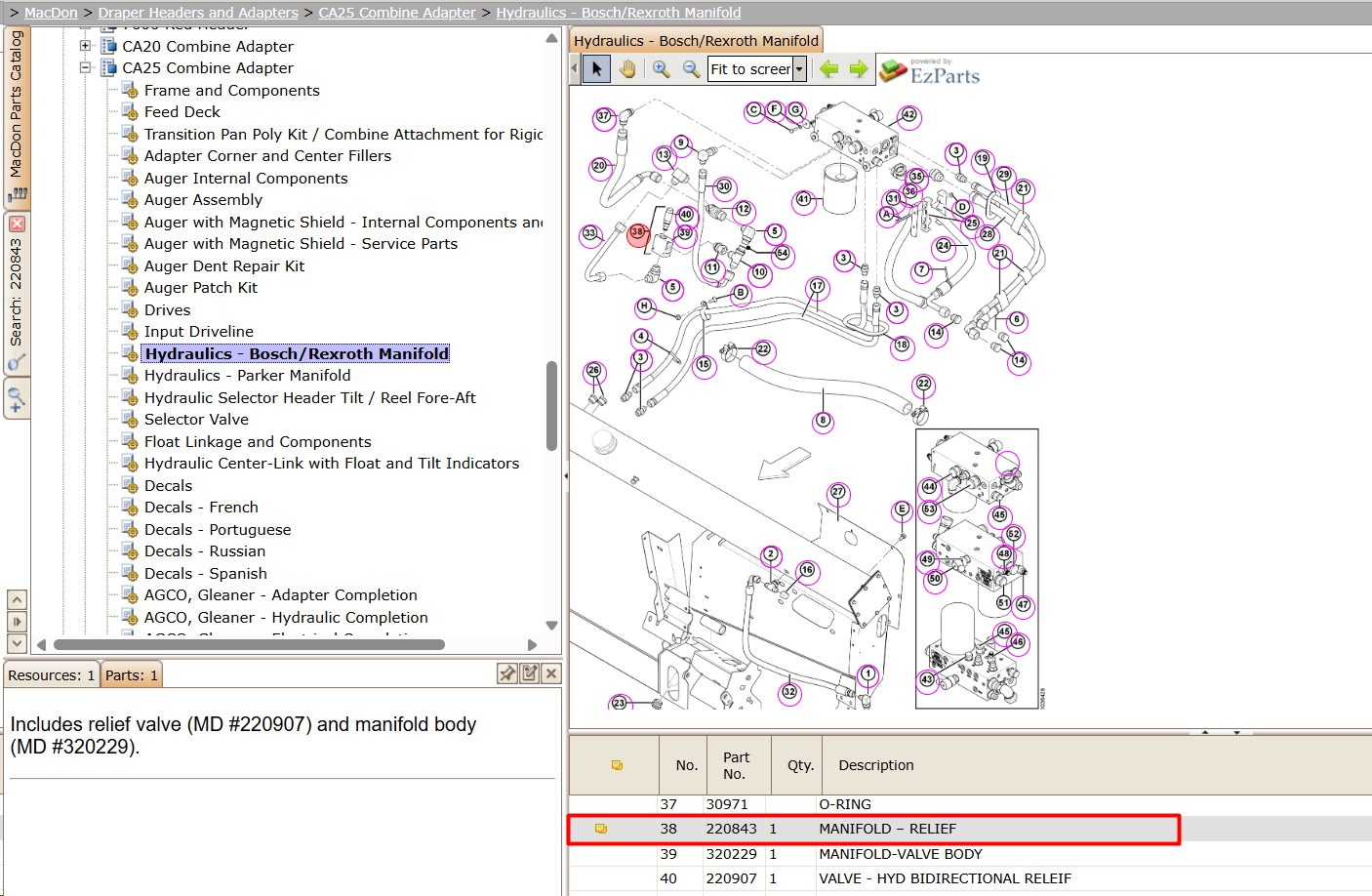Screen dimensions: 1372x896
Task: Click the zoom out magnifier
Action: tap(691, 69)
